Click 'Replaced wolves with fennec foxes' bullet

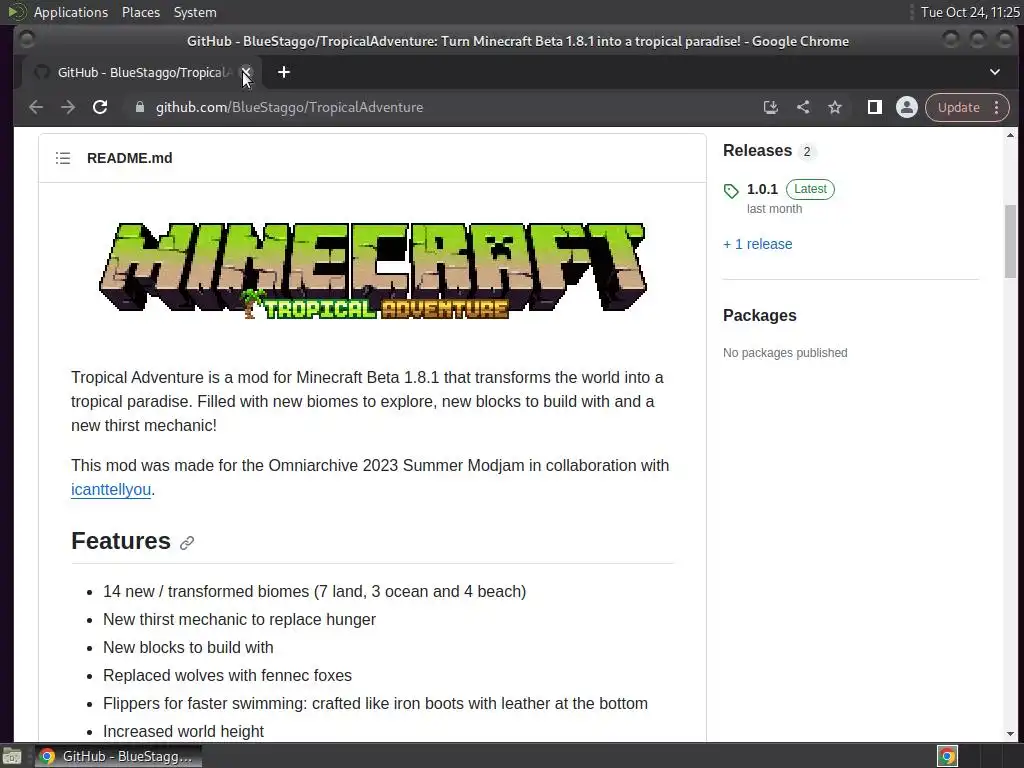click(227, 675)
